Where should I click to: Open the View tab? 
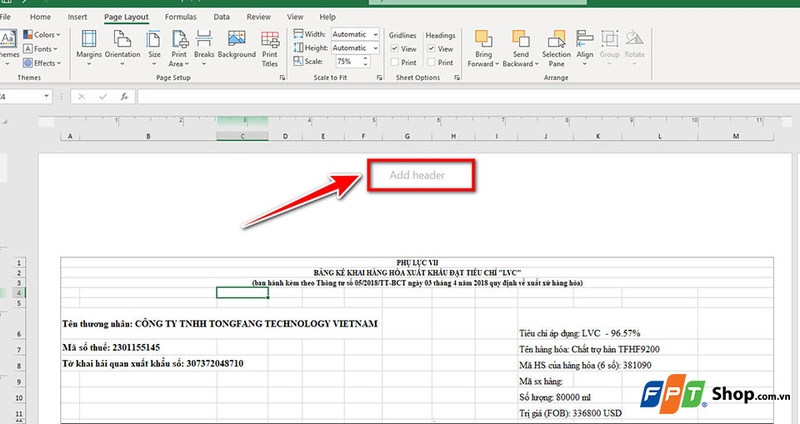coord(295,17)
